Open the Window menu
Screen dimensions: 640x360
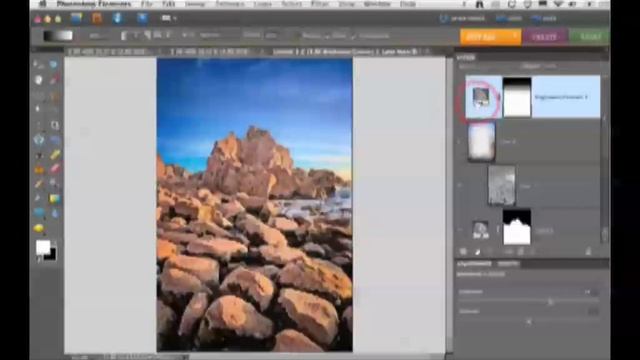pyautogui.click(x=377, y=4)
